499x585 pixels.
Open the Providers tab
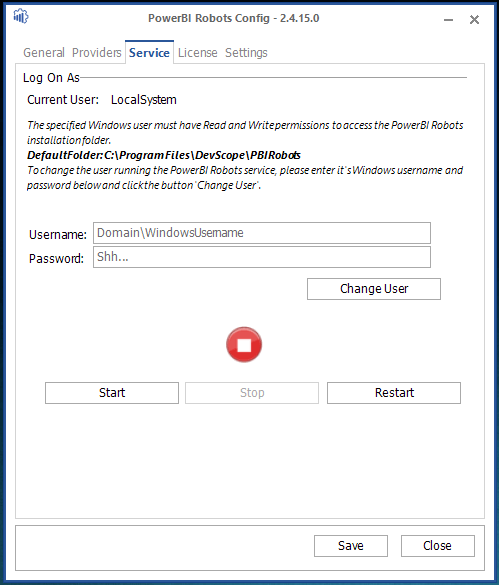(x=97, y=53)
